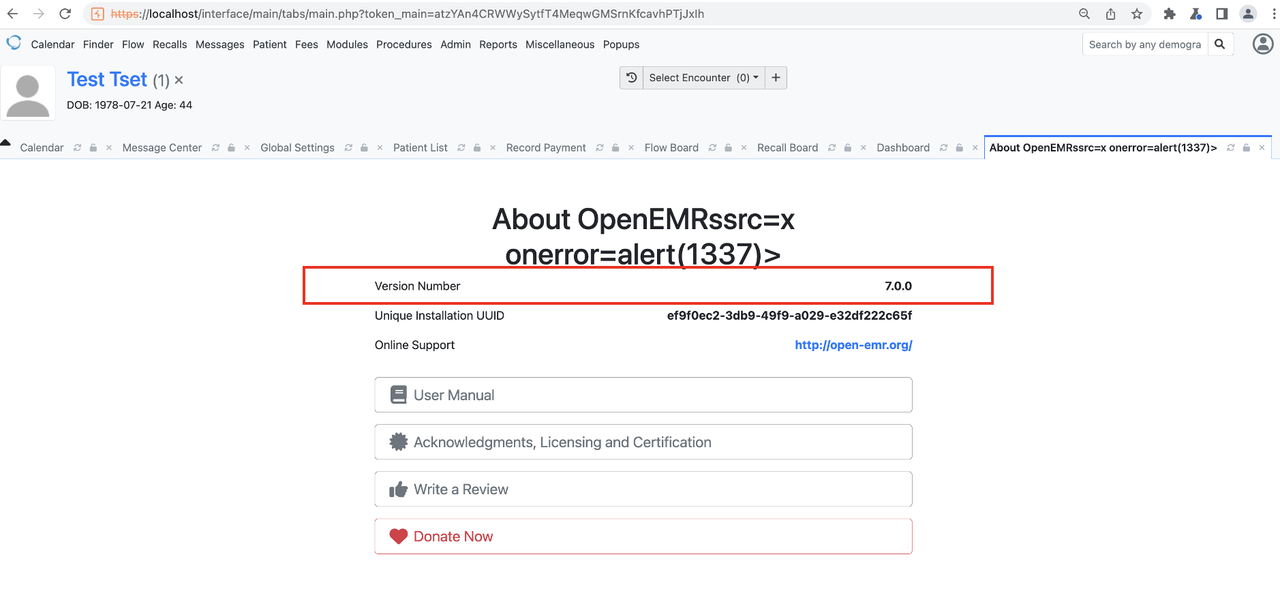Open the current user account icon
The width and height of the screenshot is (1280, 600).
tap(1263, 44)
